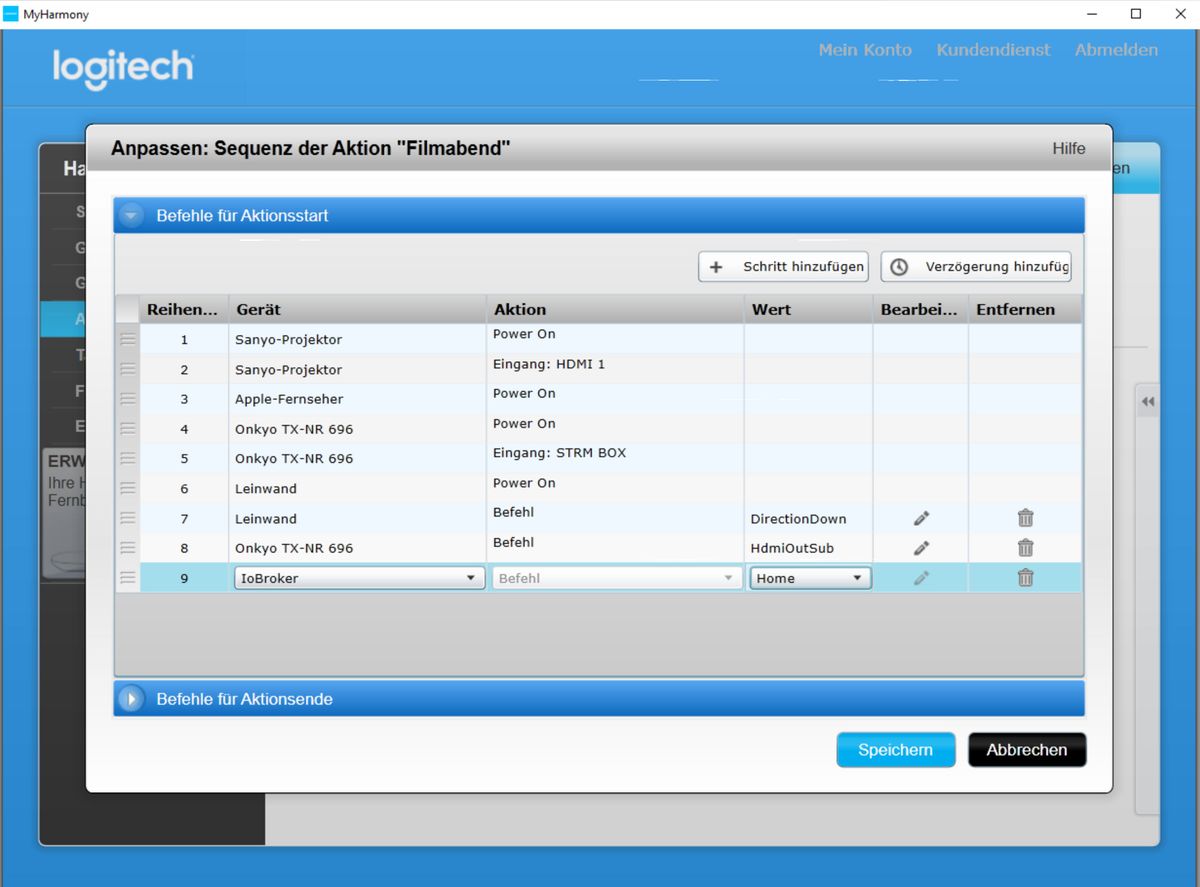
Task: Click Verzögerung hinzufügen button
Action: 976,267
